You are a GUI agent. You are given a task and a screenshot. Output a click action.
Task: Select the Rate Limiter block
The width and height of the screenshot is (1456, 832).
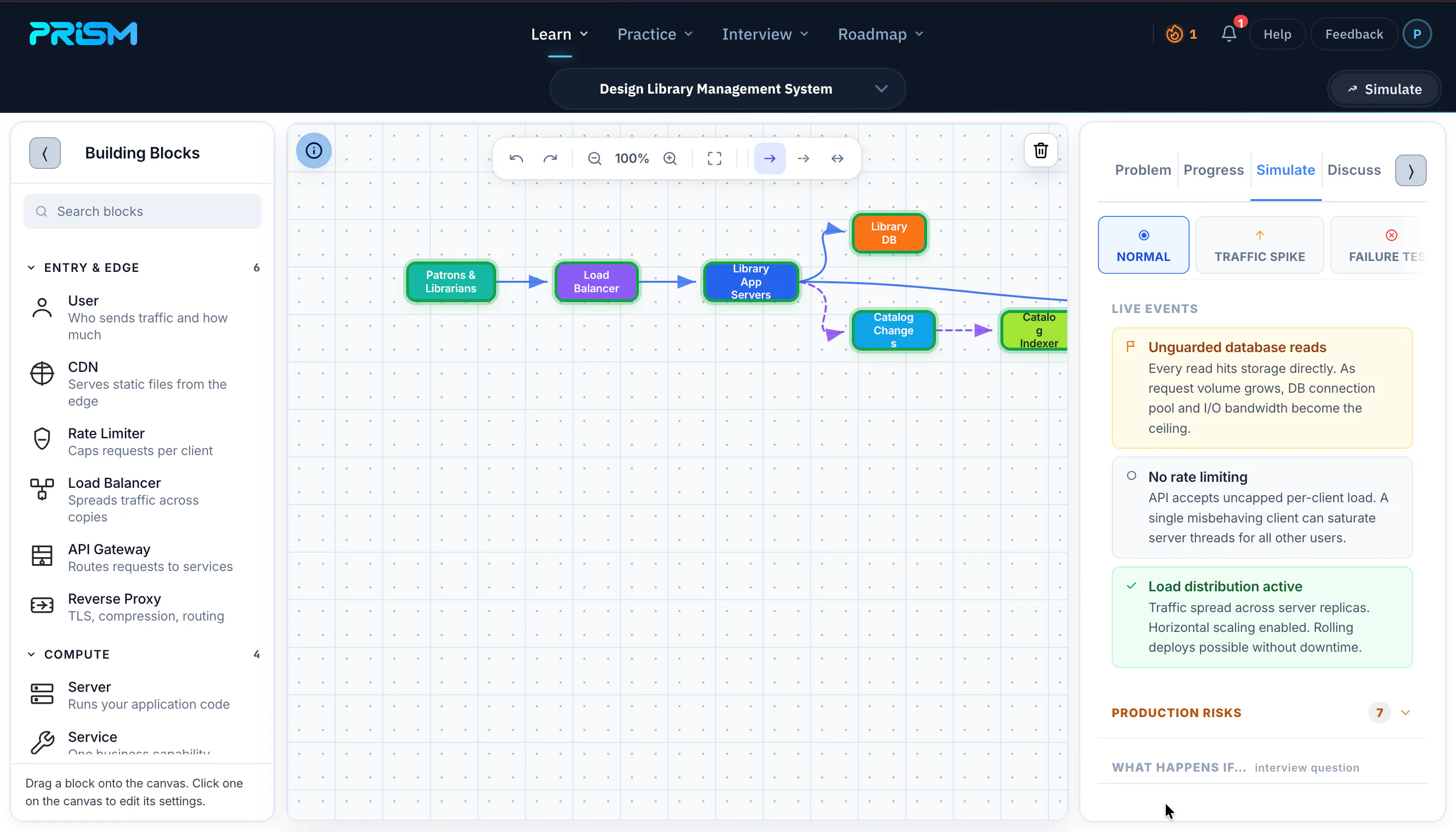point(142,441)
